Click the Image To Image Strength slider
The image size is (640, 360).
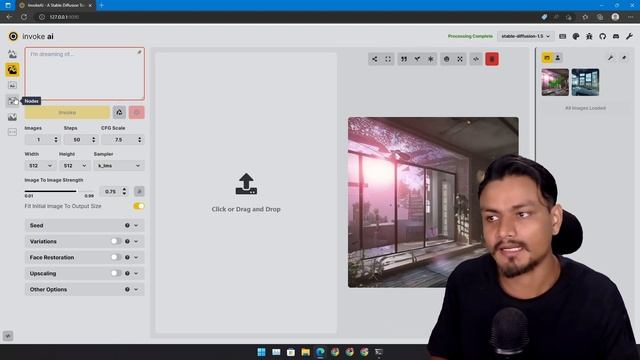59,191
